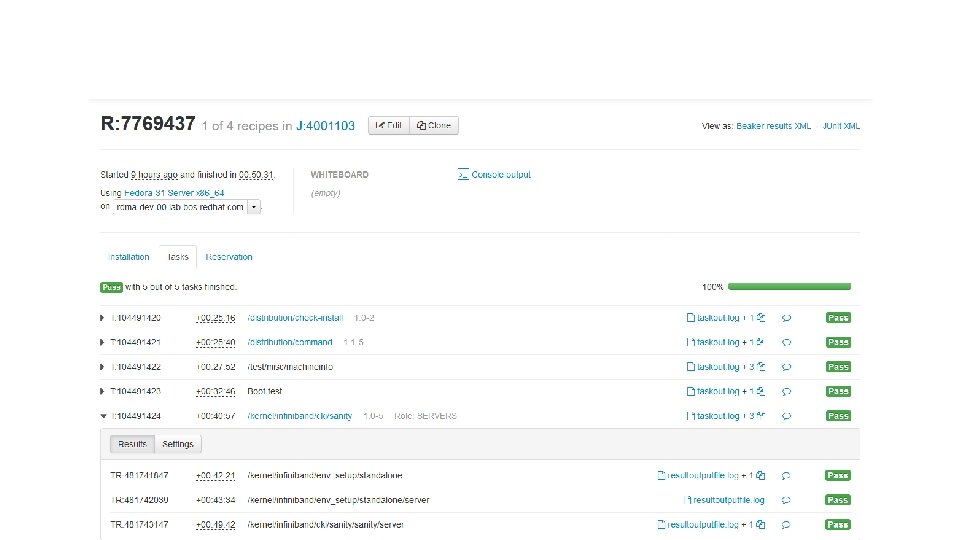Viewport: 960px width, 540px height.
Task: Open the Reservation tab
Action: pos(228,257)
